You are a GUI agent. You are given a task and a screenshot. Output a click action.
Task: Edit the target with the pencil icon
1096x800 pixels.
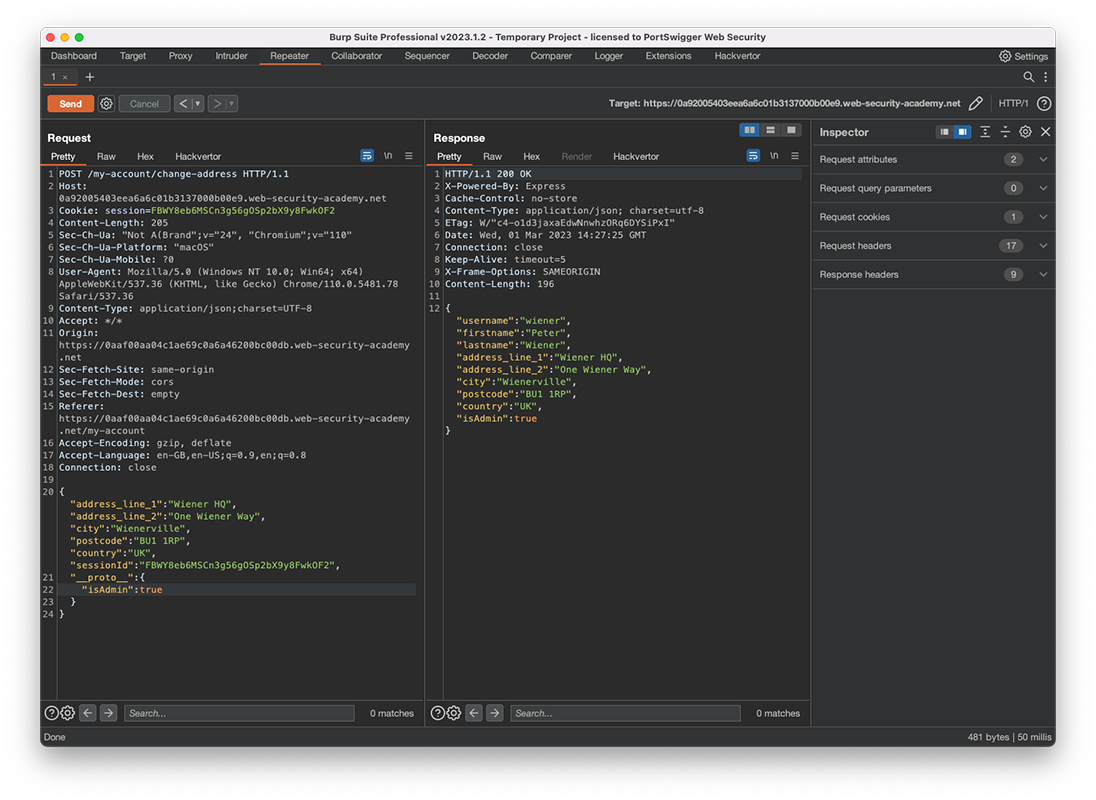976,103
